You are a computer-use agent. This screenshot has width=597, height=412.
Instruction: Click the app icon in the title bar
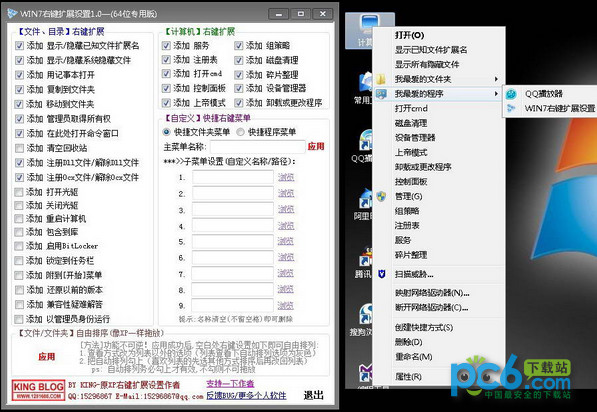click(x=12, y=14)
